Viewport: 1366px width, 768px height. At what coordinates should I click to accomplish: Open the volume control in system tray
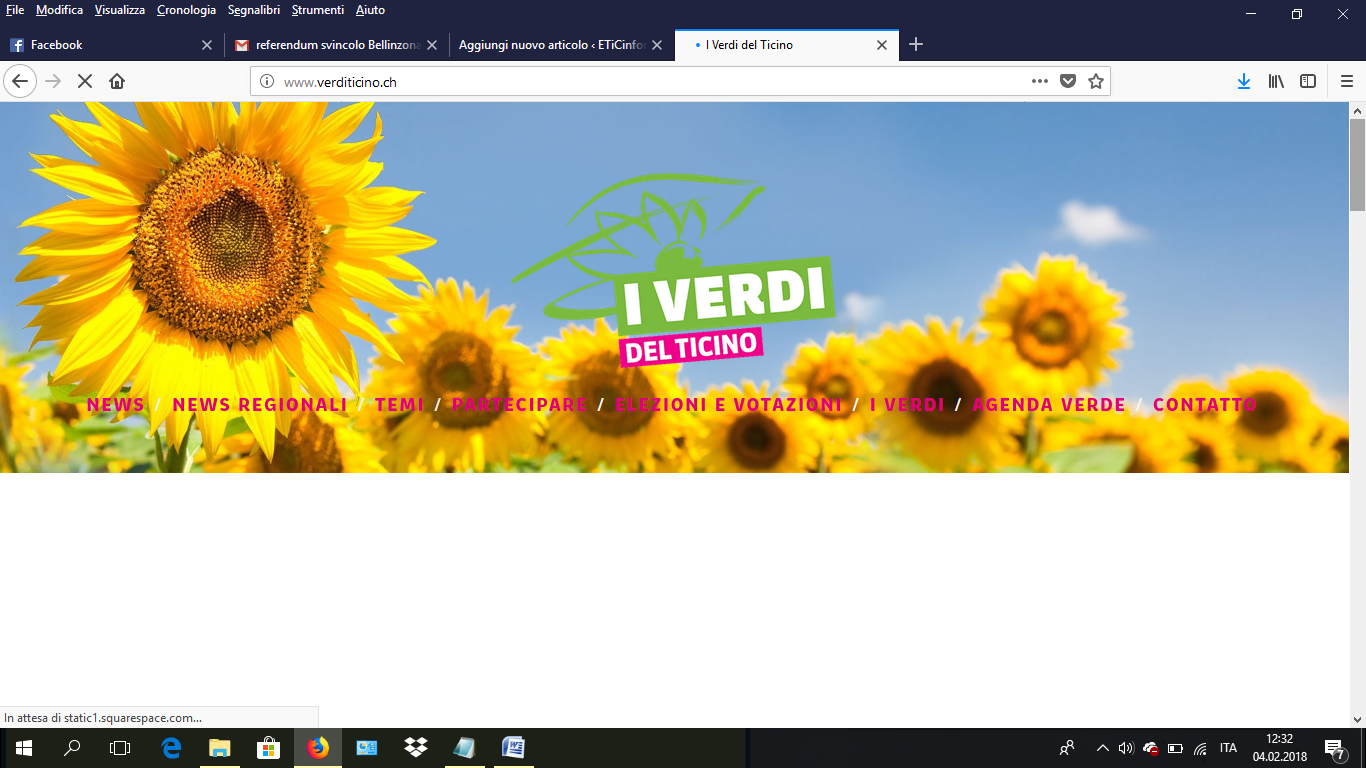point(1126,748)
